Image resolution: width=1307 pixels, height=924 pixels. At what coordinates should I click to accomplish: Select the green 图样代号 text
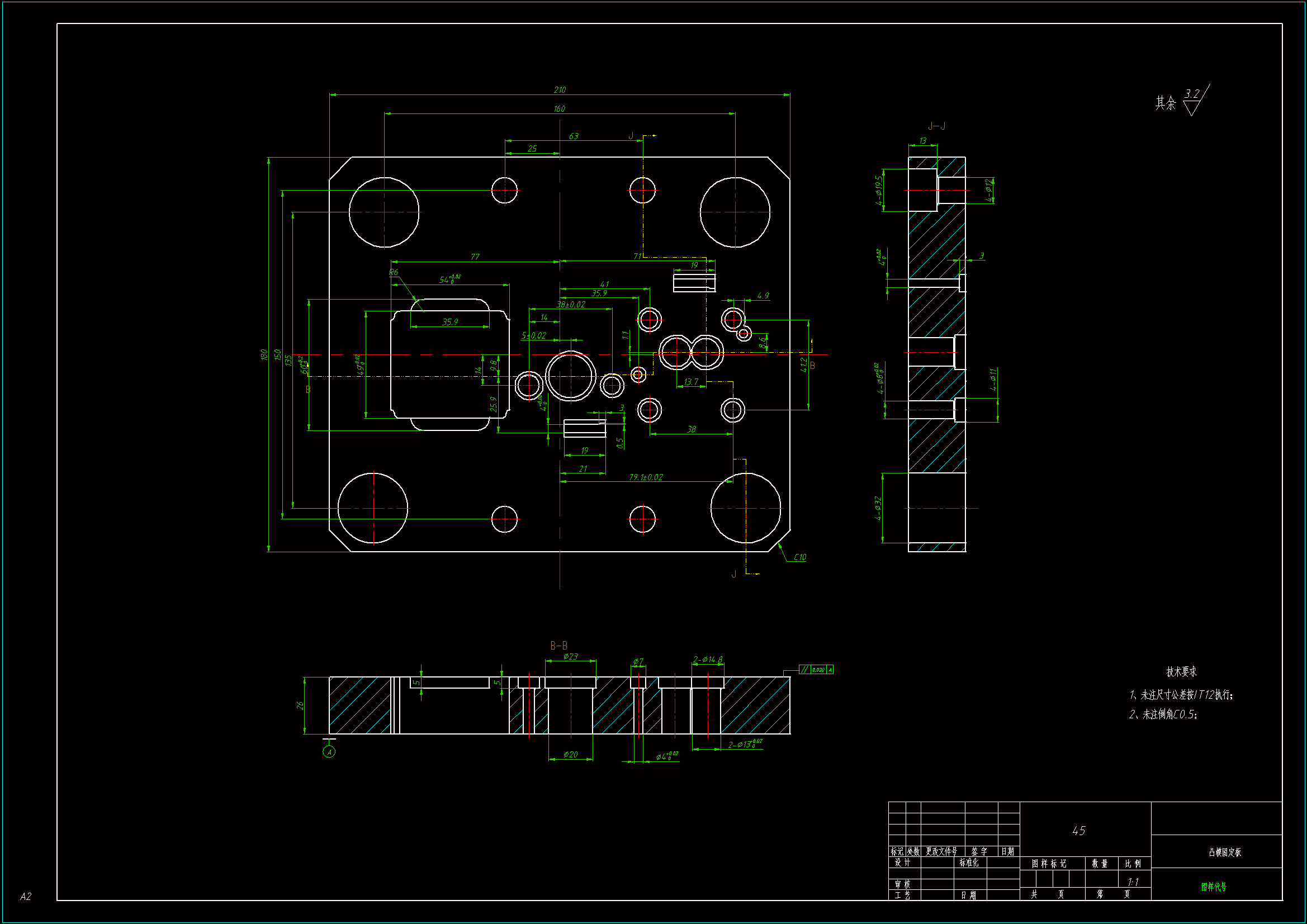(x=1213, y=887)
